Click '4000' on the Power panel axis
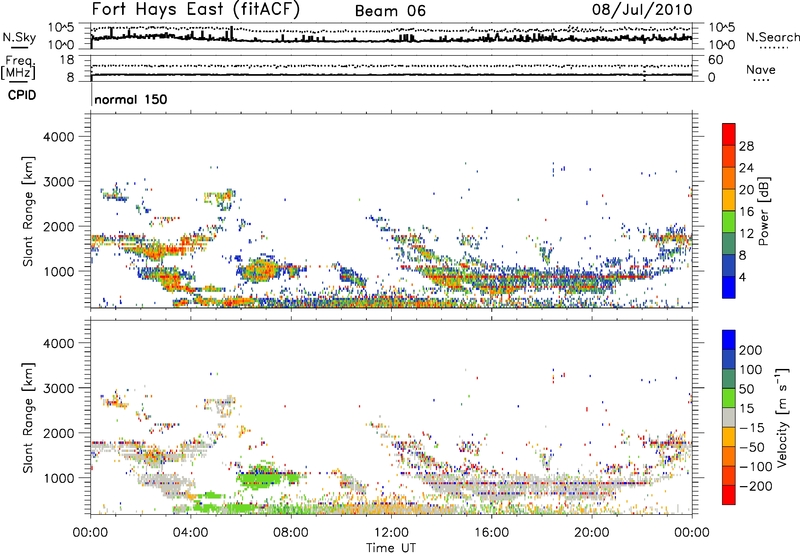This screenshot has height=554, width=800. point(58,137)
